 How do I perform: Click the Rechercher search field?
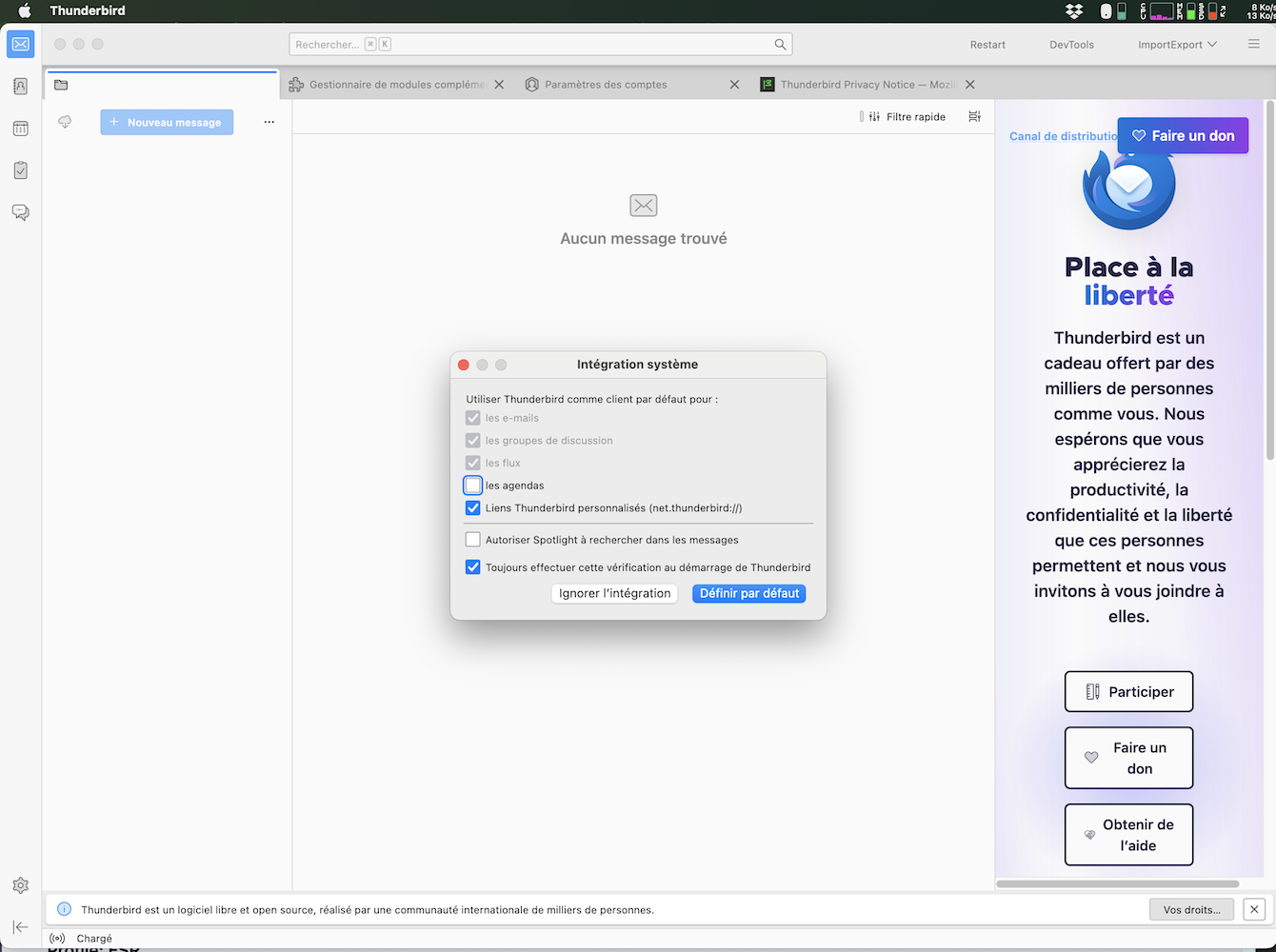click(541, 45)
